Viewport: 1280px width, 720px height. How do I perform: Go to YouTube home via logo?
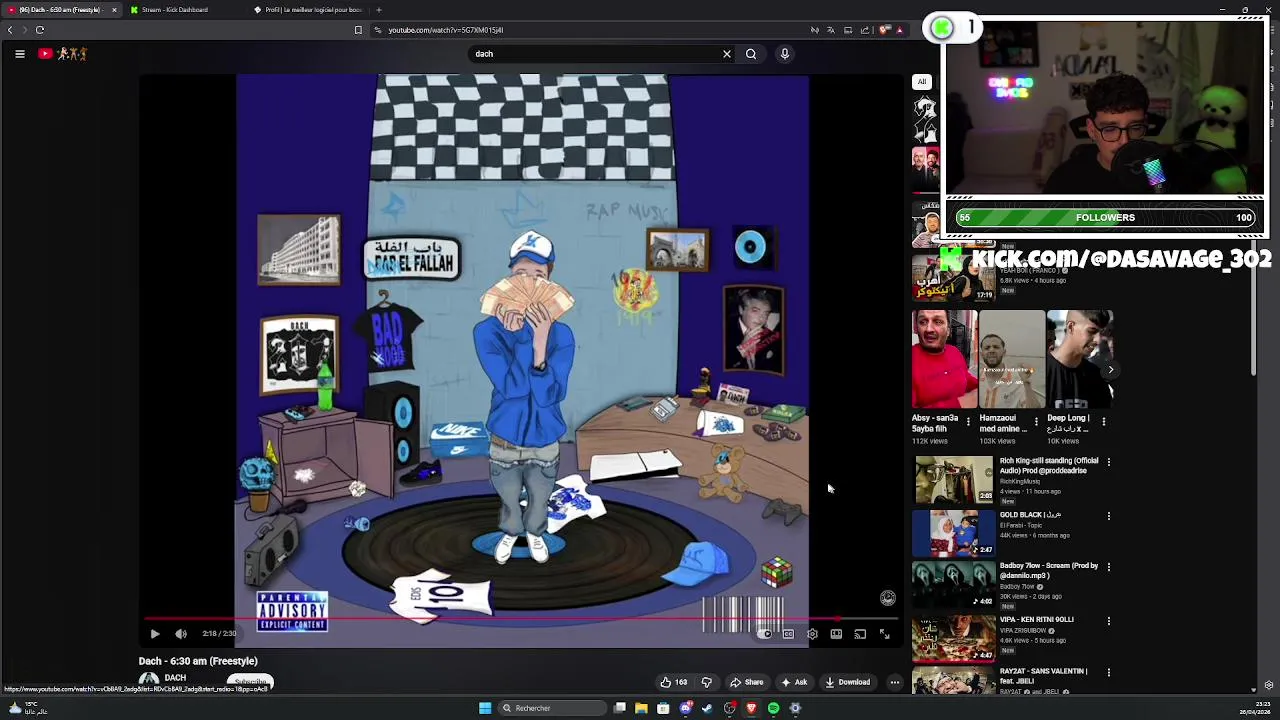[x=64, y=54]
